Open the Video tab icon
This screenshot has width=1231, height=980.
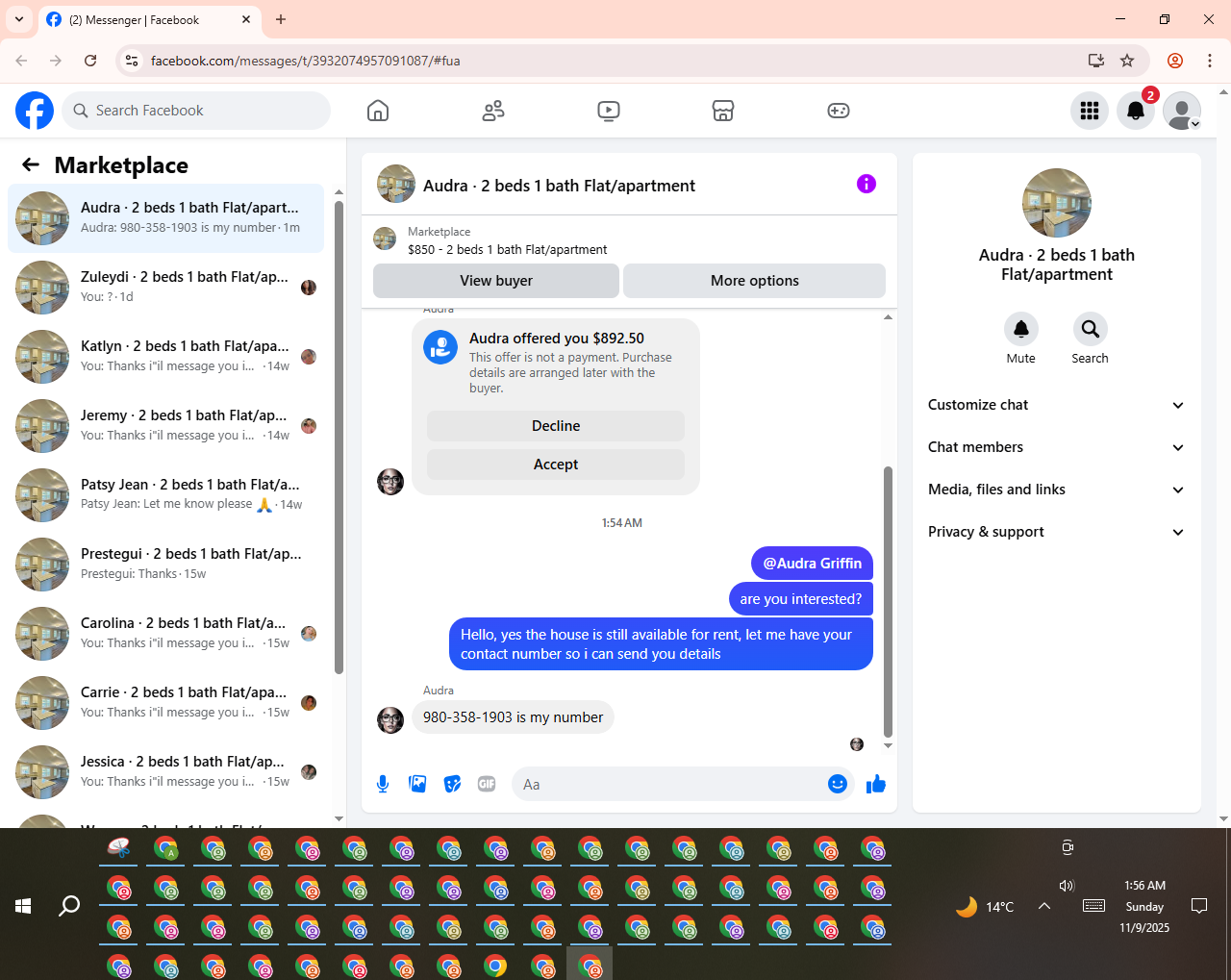point(609,111)
